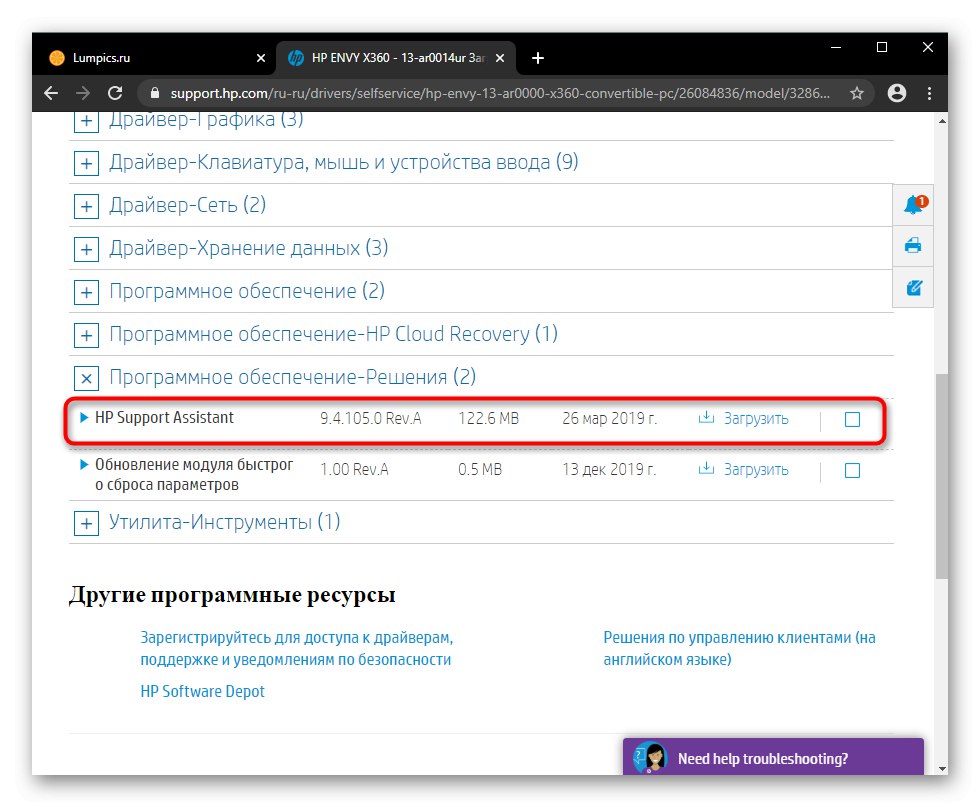The height and width of the screenshot is (807, 980).
Task: Collapse the Программное обеспечение-Решения section
Action: coord(86,378)
